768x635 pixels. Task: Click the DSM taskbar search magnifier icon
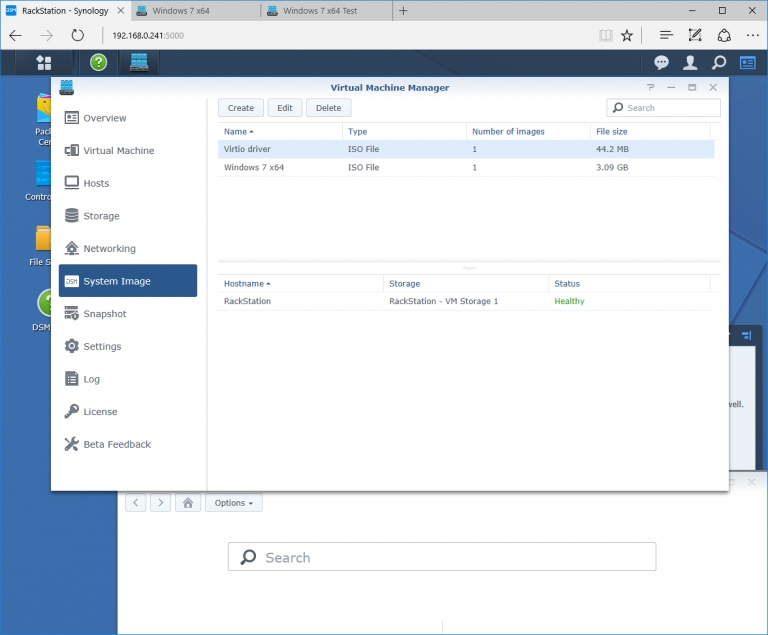[x=718, y=62]
